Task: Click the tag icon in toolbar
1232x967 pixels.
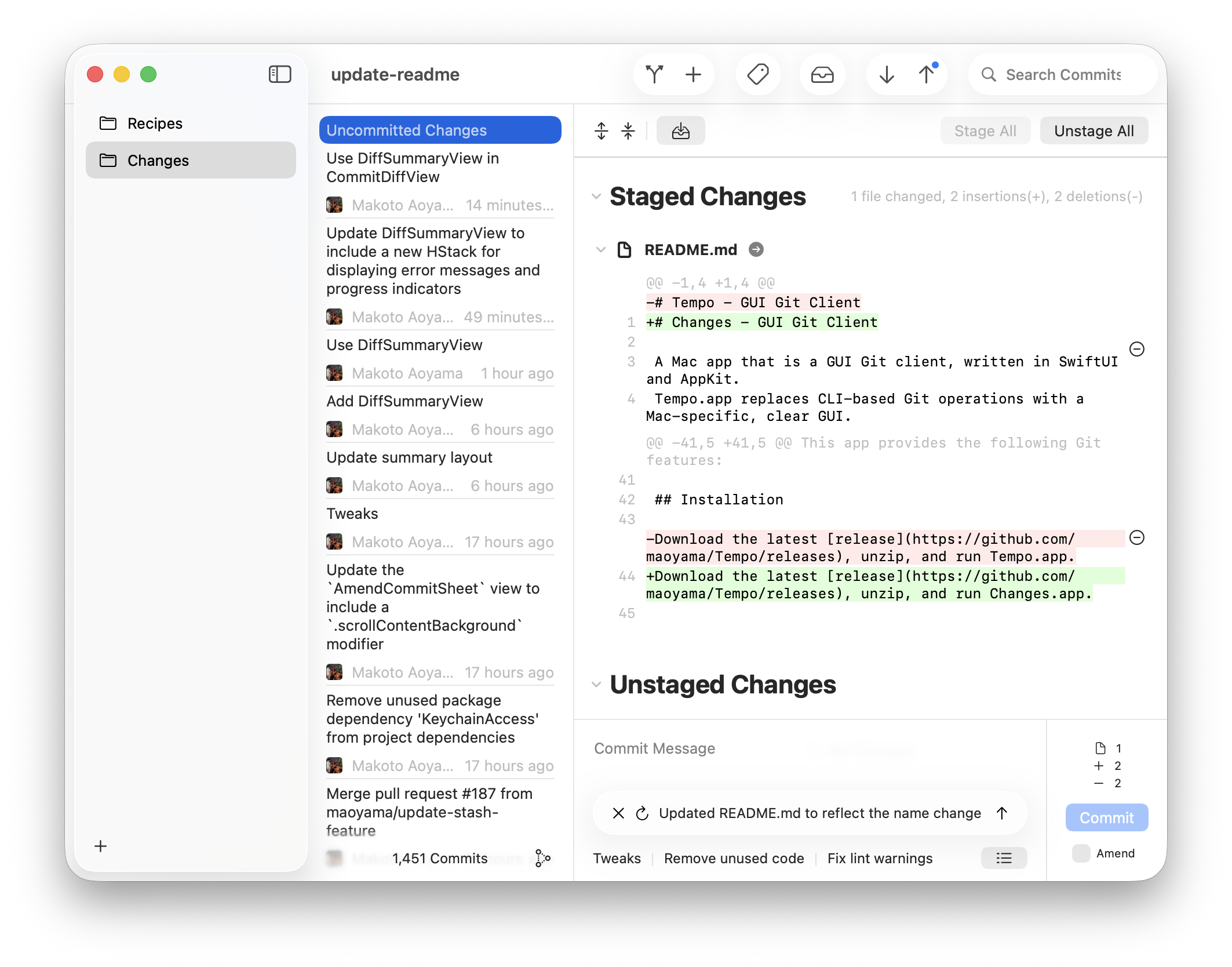Action: pyautogui.click(x=757, y=74)
